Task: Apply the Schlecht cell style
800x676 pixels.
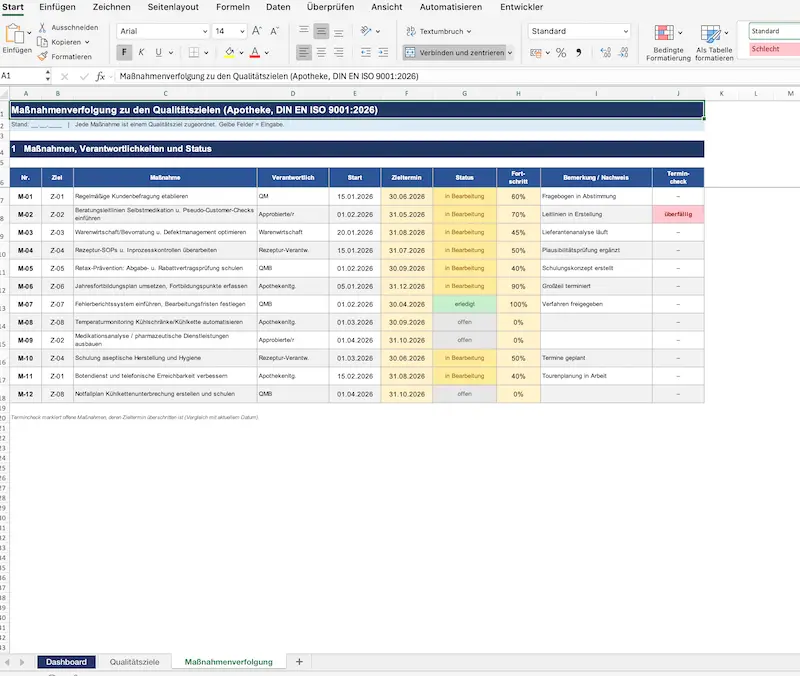Action: click(774, 49)
